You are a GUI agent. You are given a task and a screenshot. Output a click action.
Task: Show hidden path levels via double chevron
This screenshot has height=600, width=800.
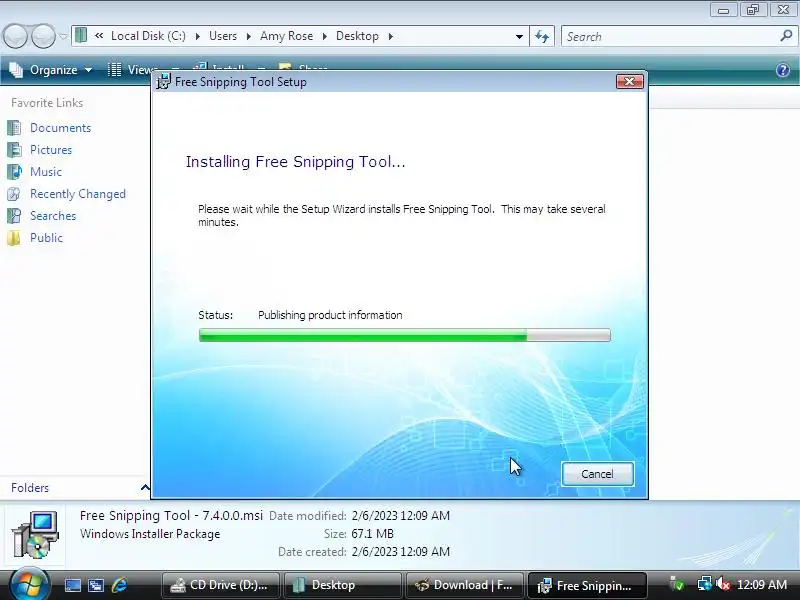coord(99,36)
